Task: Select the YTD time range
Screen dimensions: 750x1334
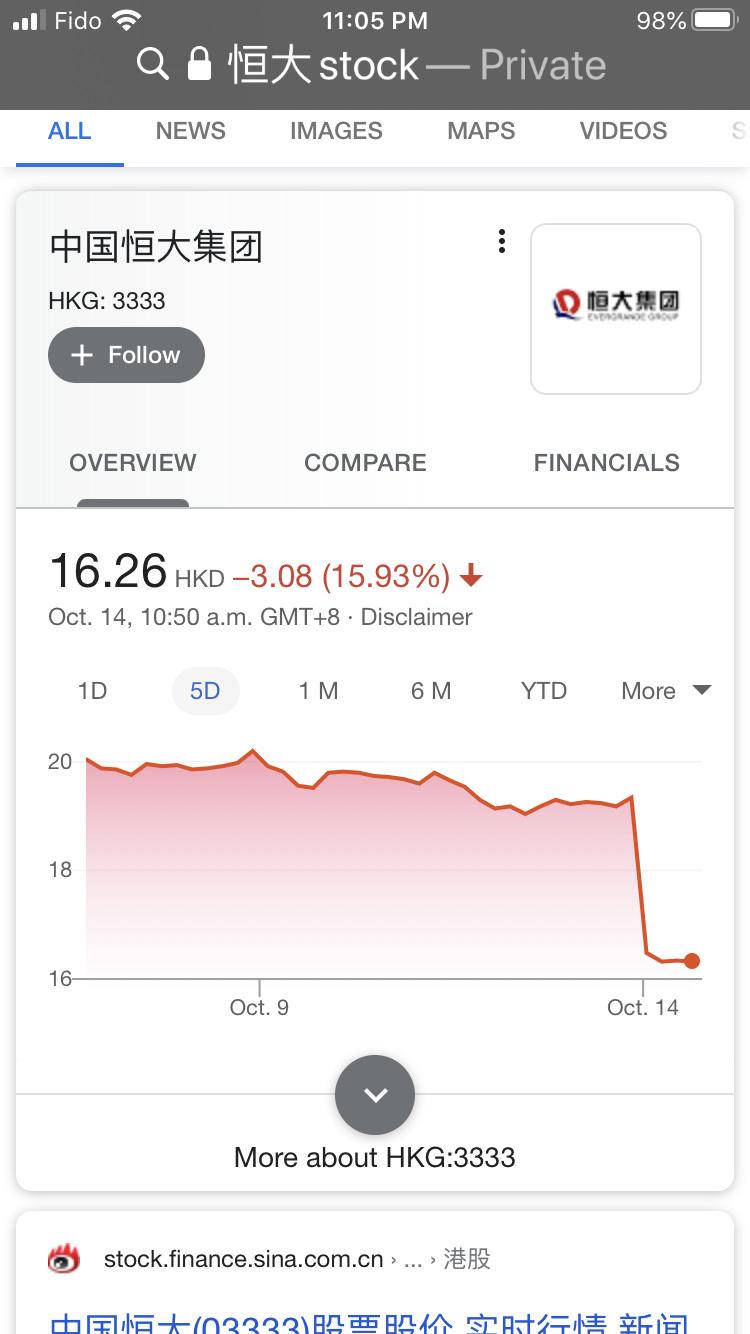Action: 544,691
